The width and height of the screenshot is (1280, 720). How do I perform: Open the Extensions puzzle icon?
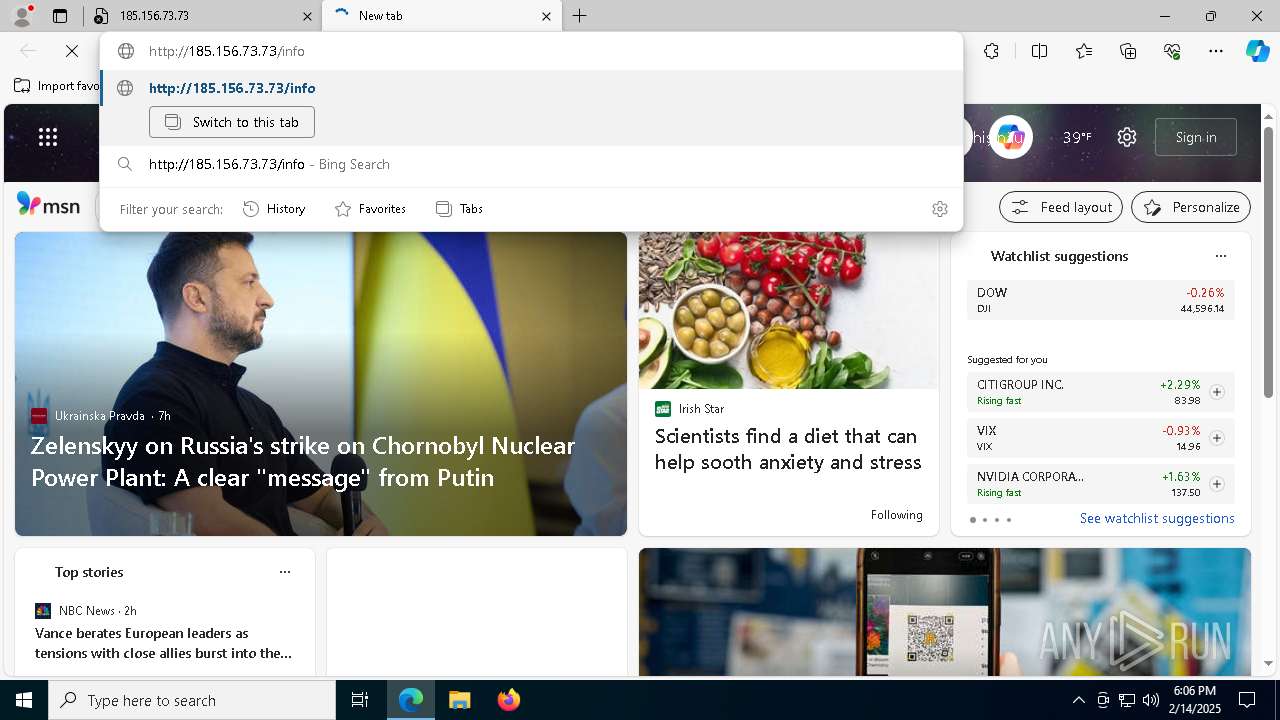[991, 51]
